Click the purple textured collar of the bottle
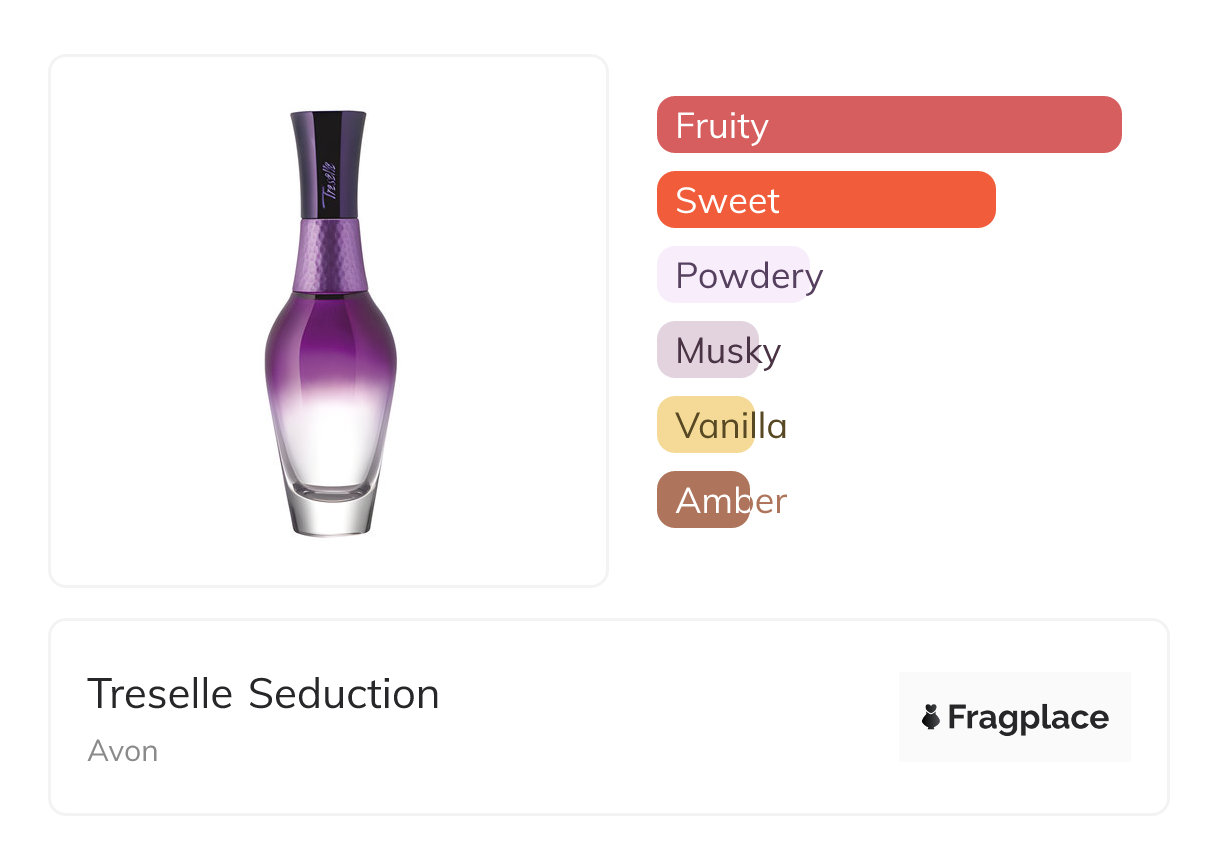This screenshot has width=1218, height=864. [x=330, y=255]
